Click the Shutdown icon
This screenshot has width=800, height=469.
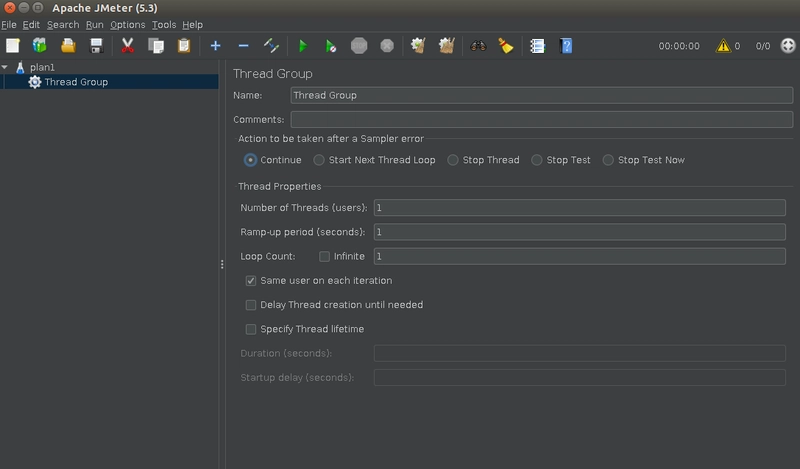[x=387, y=46]
